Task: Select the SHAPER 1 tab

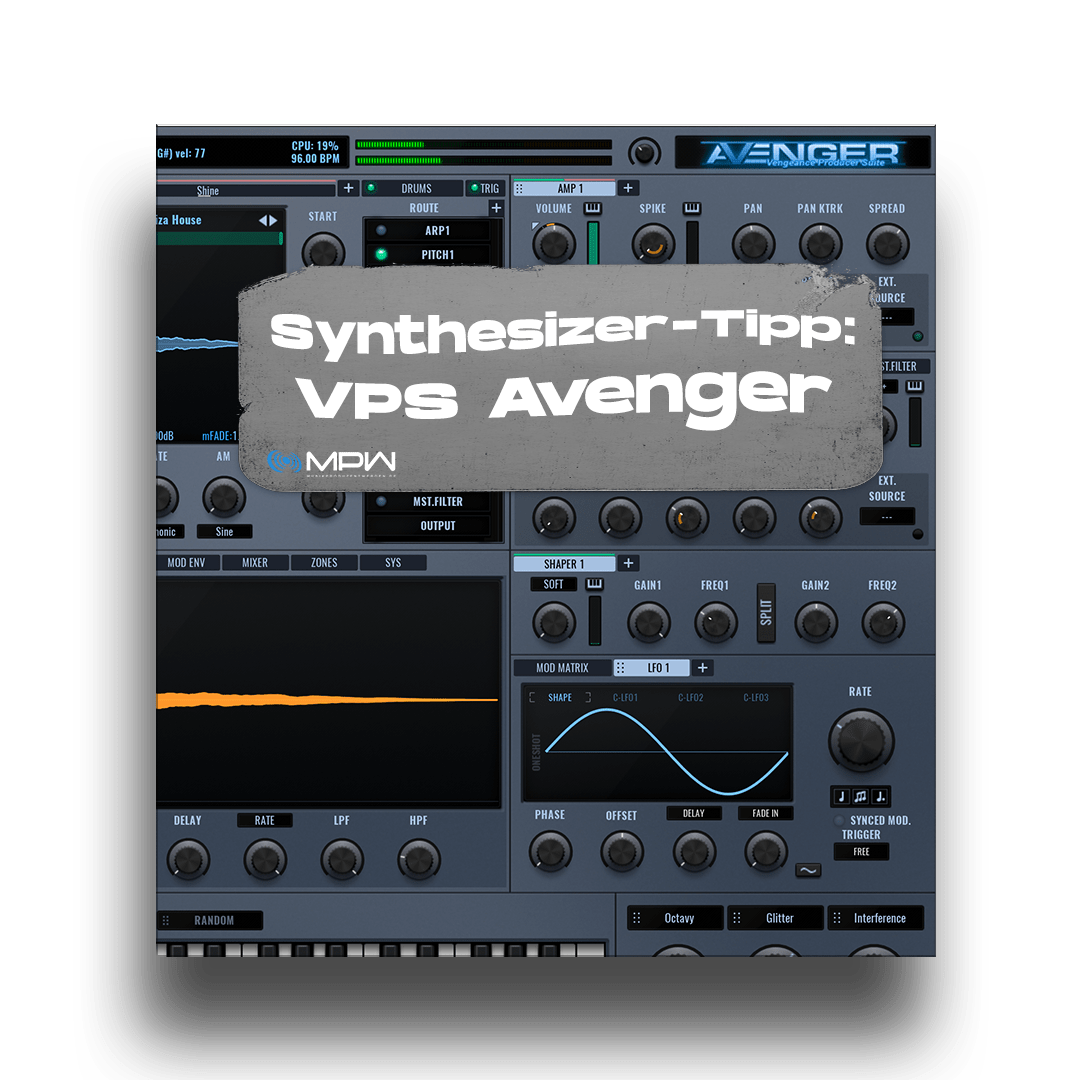Action: coord(564,564)
